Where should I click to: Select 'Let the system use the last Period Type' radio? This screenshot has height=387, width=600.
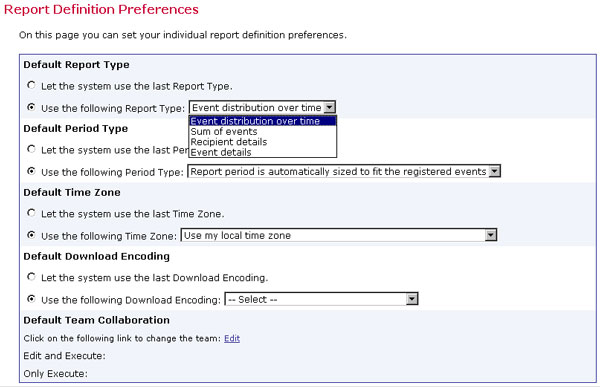tap(31, 149)
